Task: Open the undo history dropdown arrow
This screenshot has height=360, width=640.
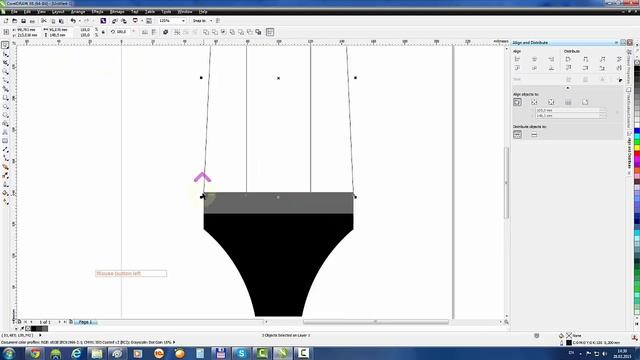Action: tap(79, 21)
